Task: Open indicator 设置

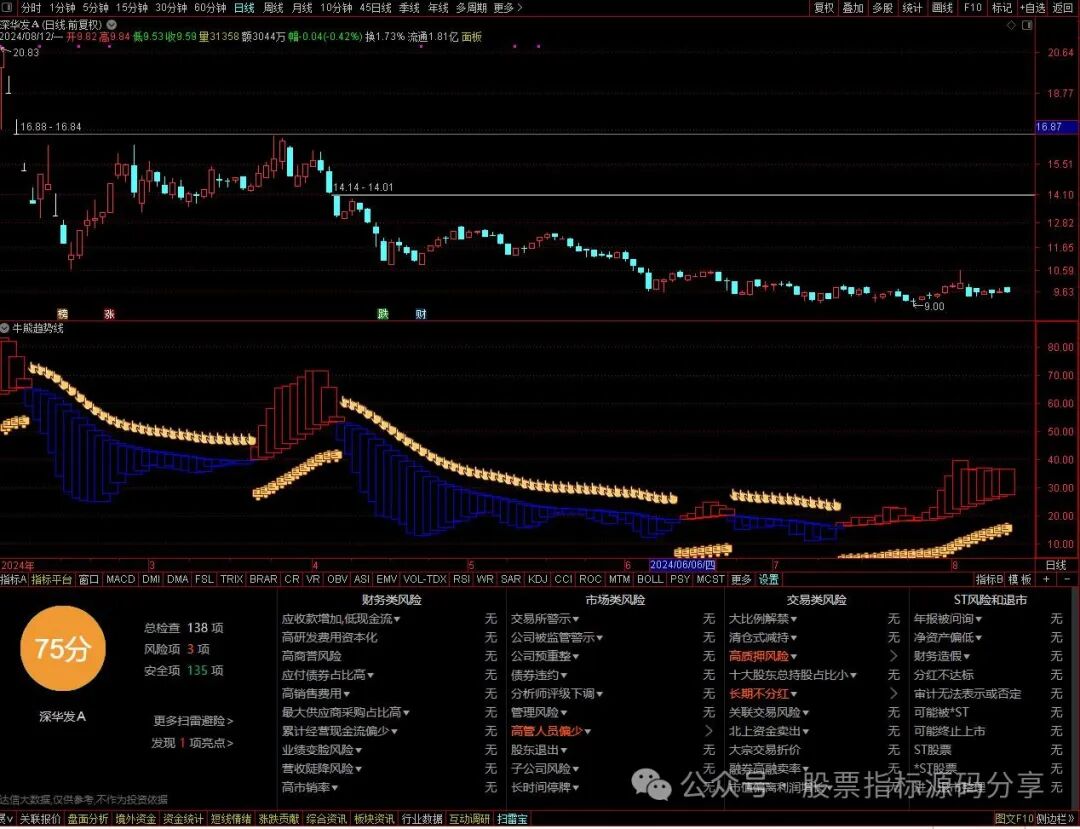Action: click(x=769, y=579)
